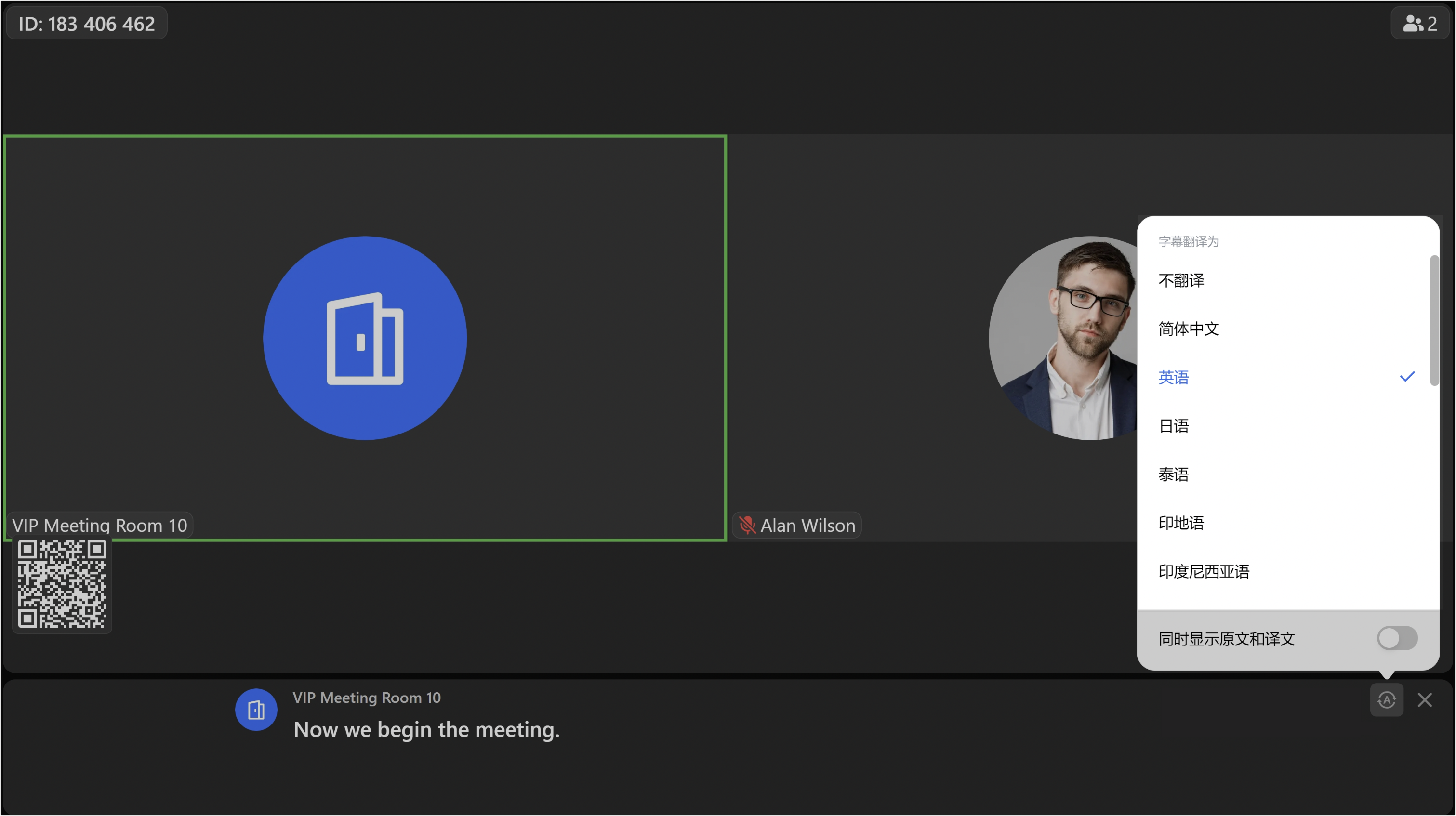Select 印度尼西亚语 translation language

1287,572
